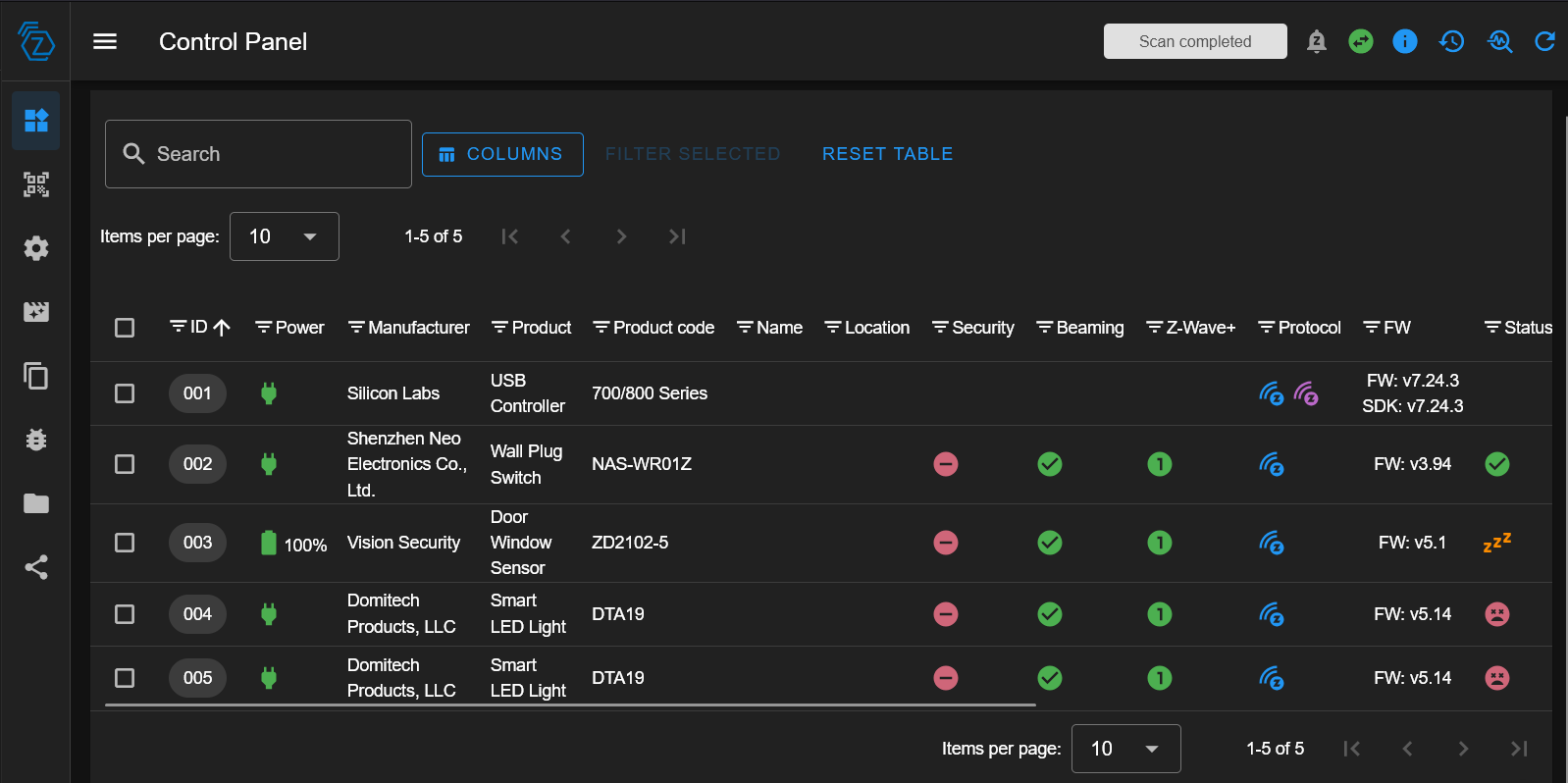This screenshot has width=1568, height=783.
Task: Click the product code NAS-WR01Z cell
Action: point(642,464)
